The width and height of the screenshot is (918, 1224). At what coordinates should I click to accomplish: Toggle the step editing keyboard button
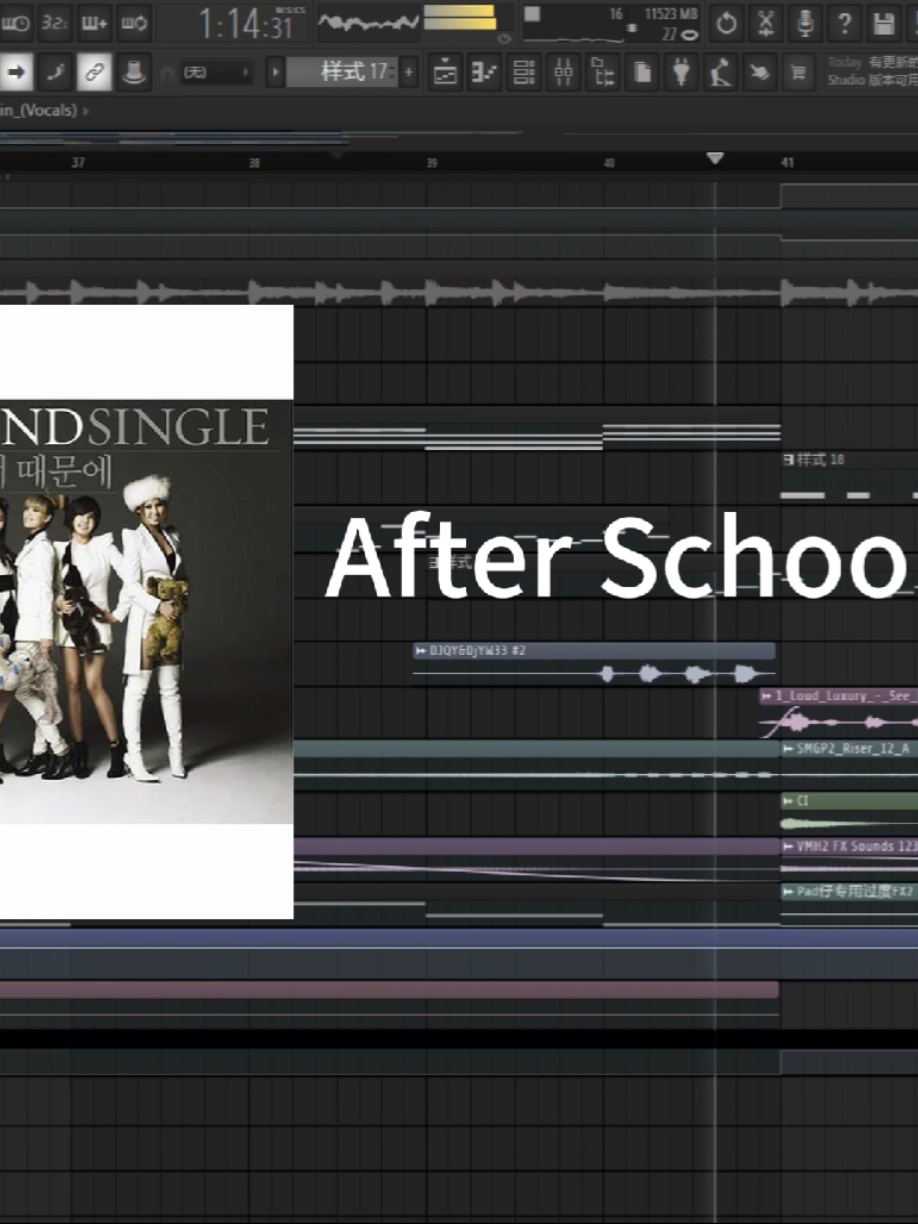95,22
